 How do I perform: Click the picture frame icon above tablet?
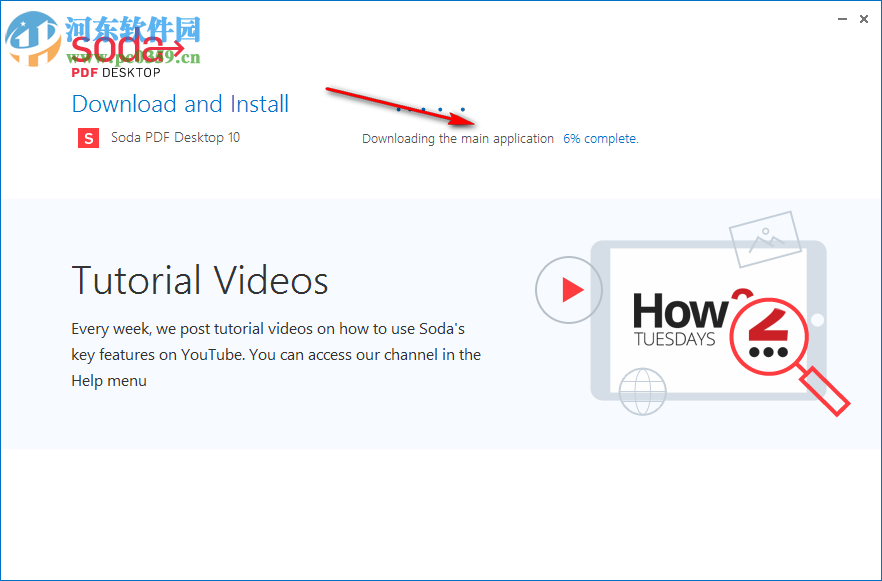[765, 239]
